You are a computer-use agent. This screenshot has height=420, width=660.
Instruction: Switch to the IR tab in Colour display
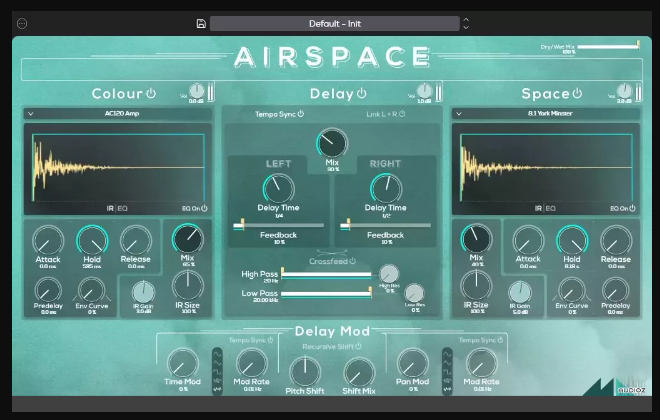click(110, 208)
